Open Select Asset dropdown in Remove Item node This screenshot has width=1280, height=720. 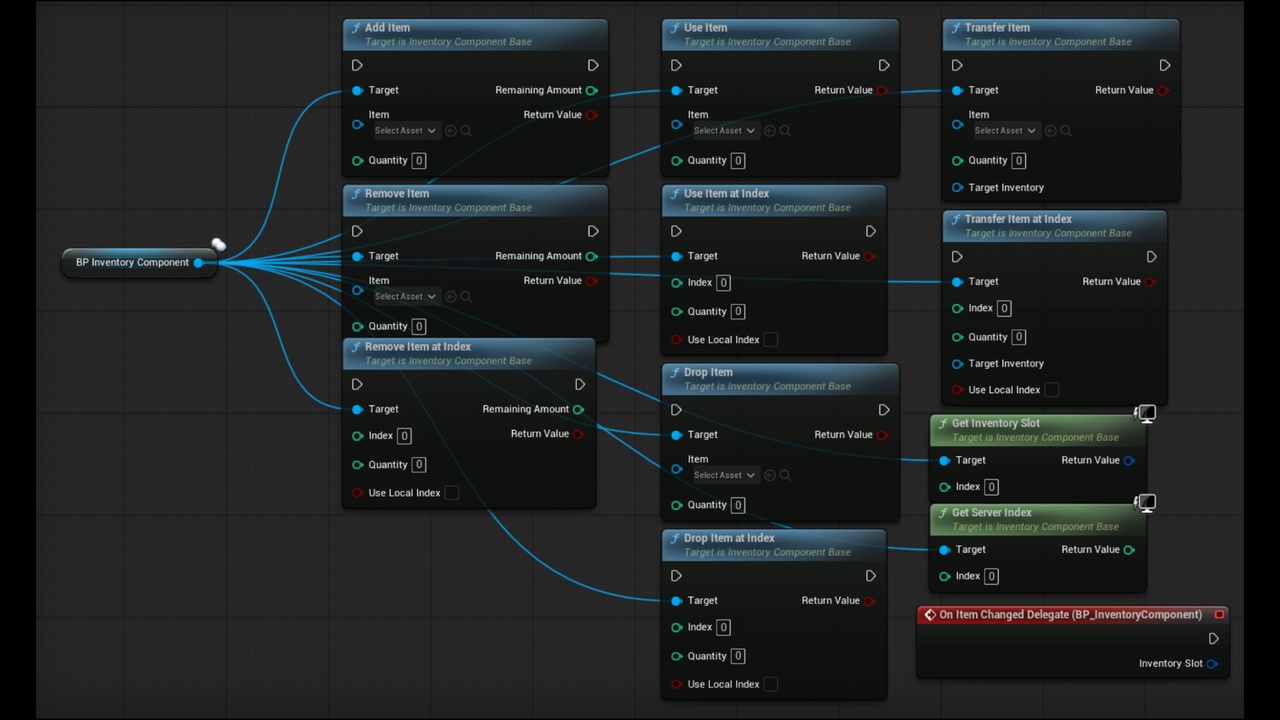click(405, 296)
